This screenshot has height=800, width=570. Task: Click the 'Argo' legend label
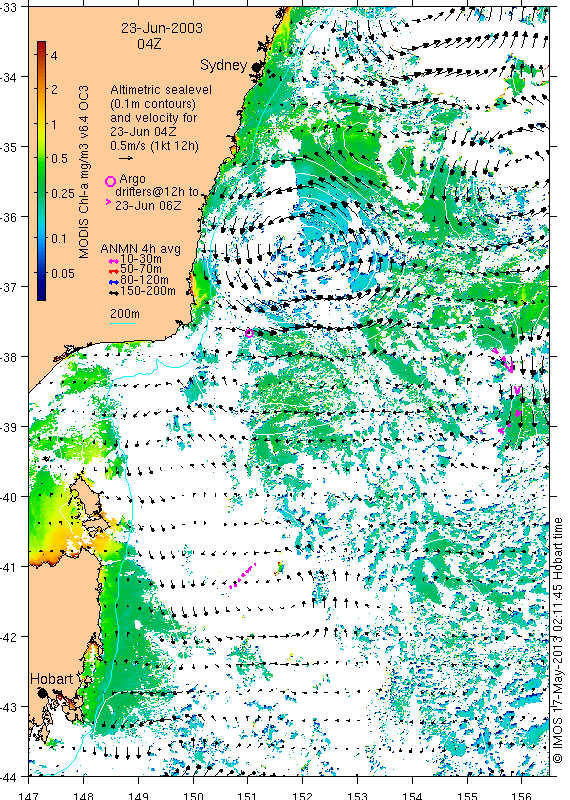click(x=132, y=179)
